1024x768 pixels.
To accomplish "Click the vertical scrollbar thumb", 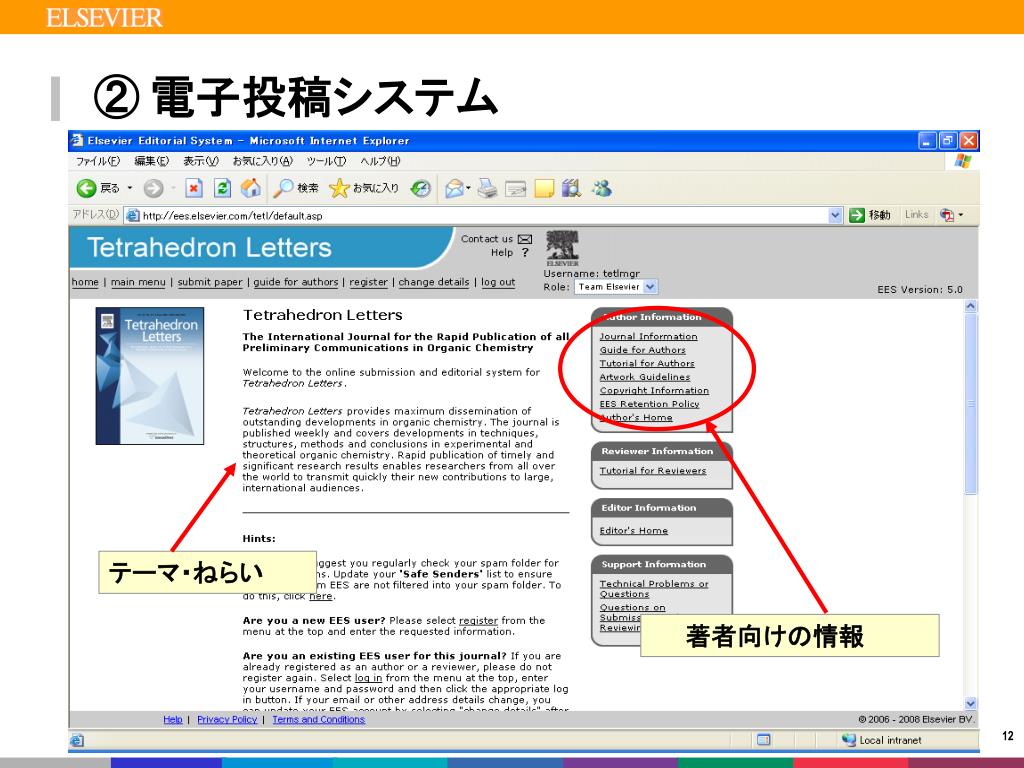I will (x=970, y=404).
